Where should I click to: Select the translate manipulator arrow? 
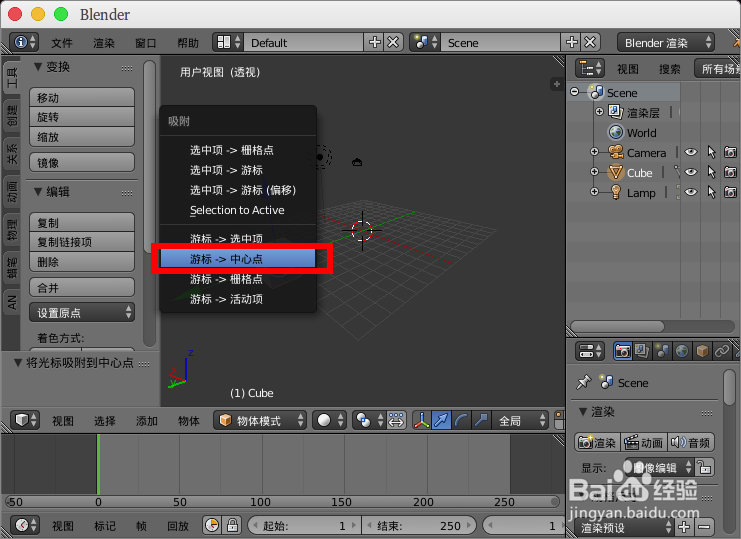441,420
